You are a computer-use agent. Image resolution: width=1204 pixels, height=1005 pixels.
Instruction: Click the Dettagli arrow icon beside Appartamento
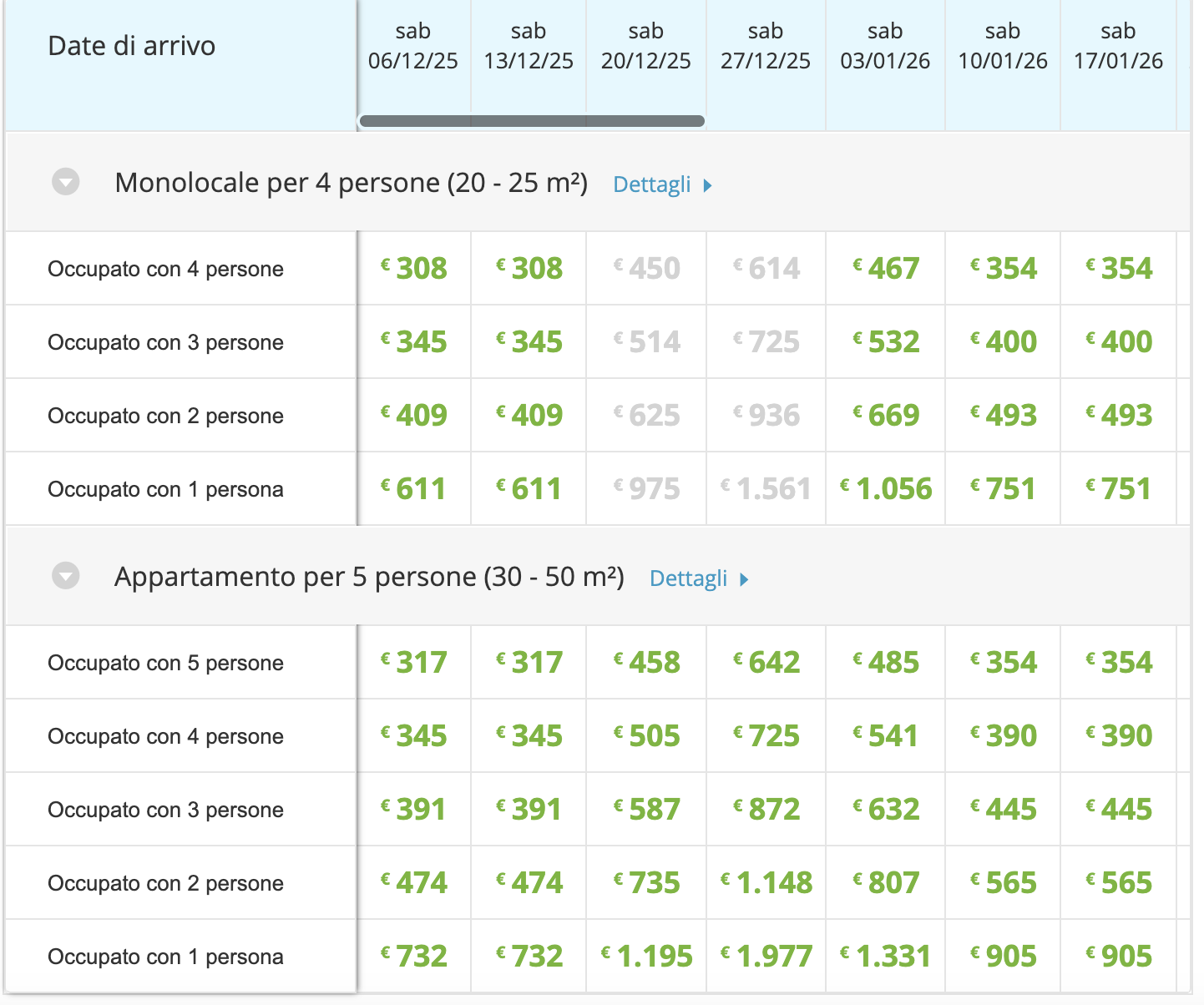[745, 579]
